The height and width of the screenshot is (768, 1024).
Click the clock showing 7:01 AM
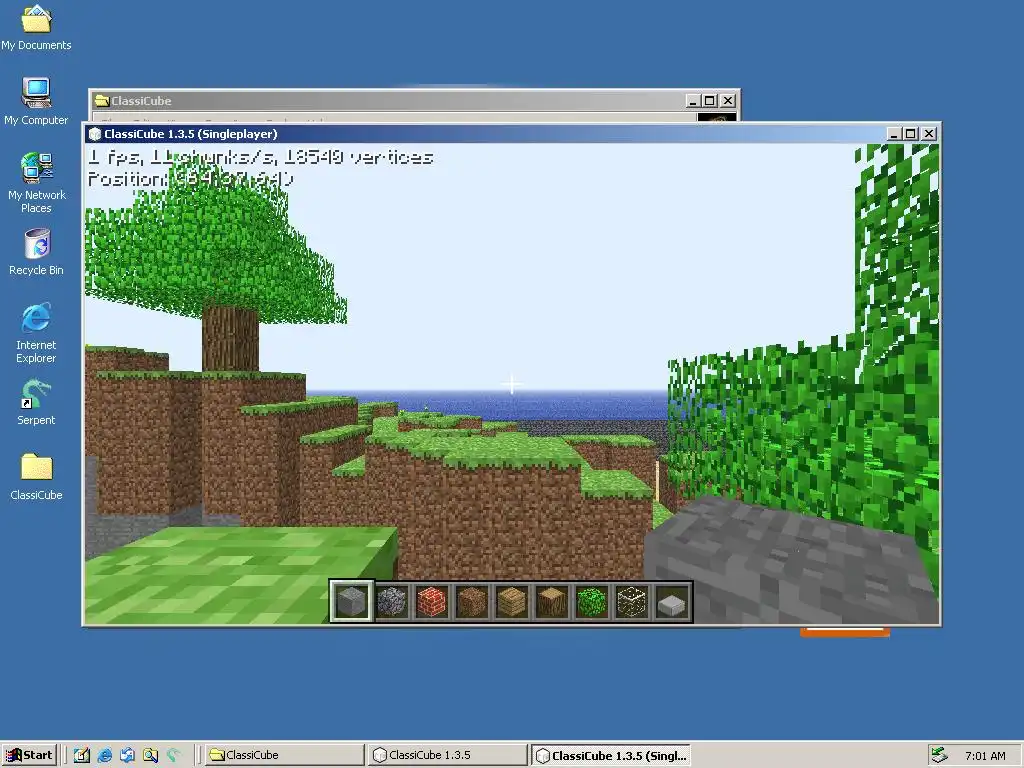[985, 756]
